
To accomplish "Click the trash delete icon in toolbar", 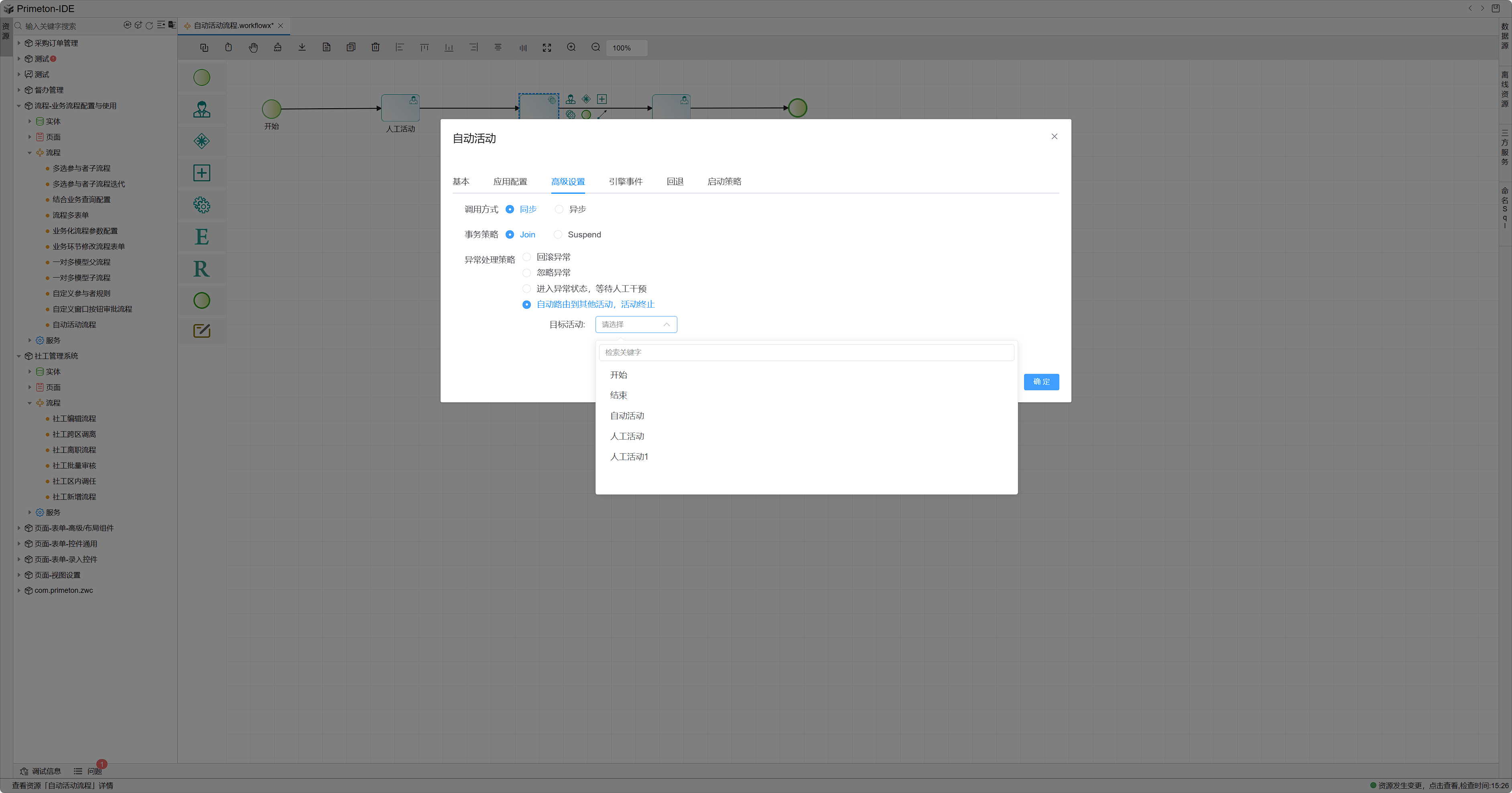I will pyautogui.click(x=376, y=47).
